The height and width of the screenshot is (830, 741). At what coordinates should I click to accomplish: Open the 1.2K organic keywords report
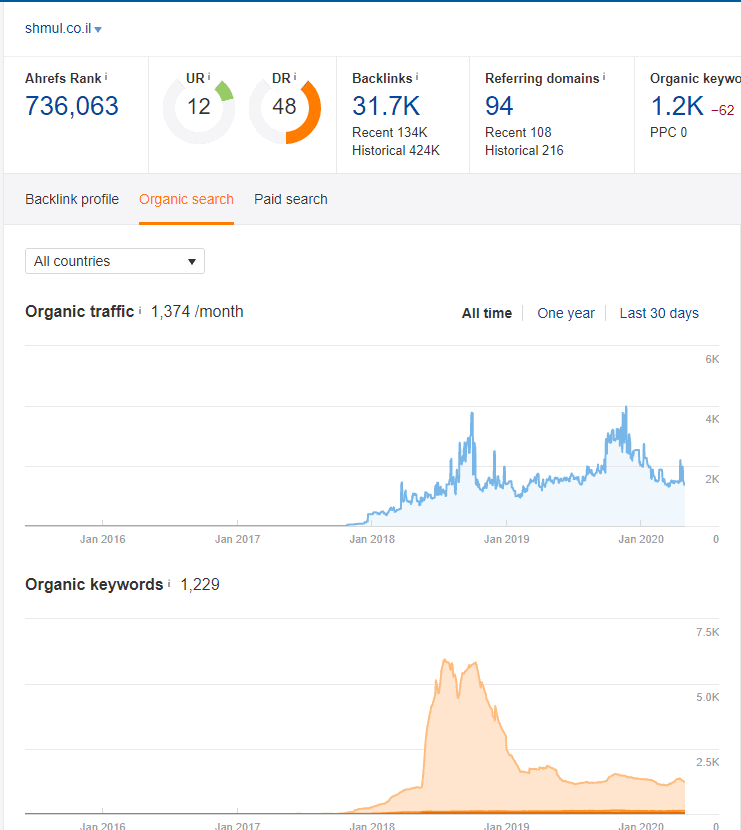tap(677, 106)
